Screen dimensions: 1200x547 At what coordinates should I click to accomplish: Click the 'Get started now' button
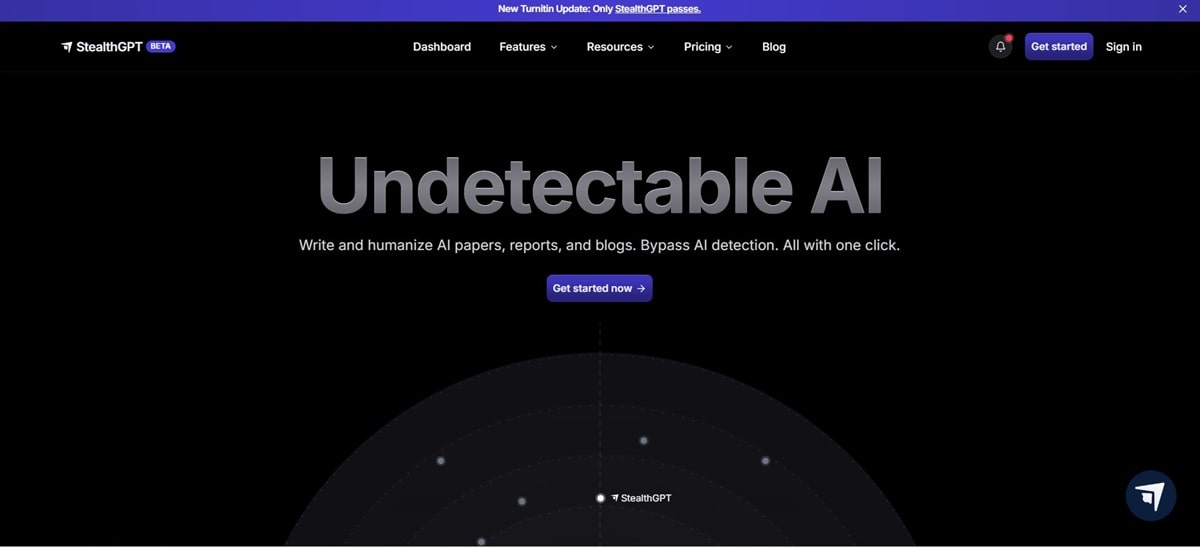point(599,288)
